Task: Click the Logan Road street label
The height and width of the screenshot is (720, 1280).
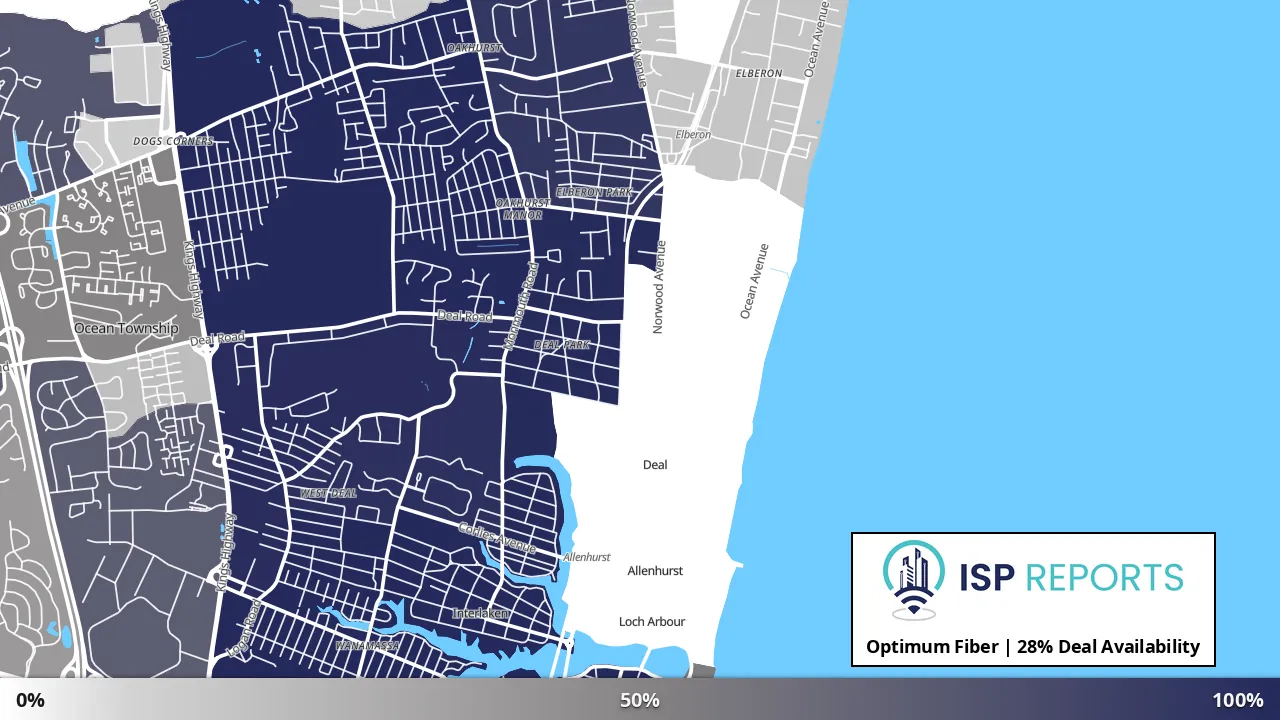Action: point(243,628)
